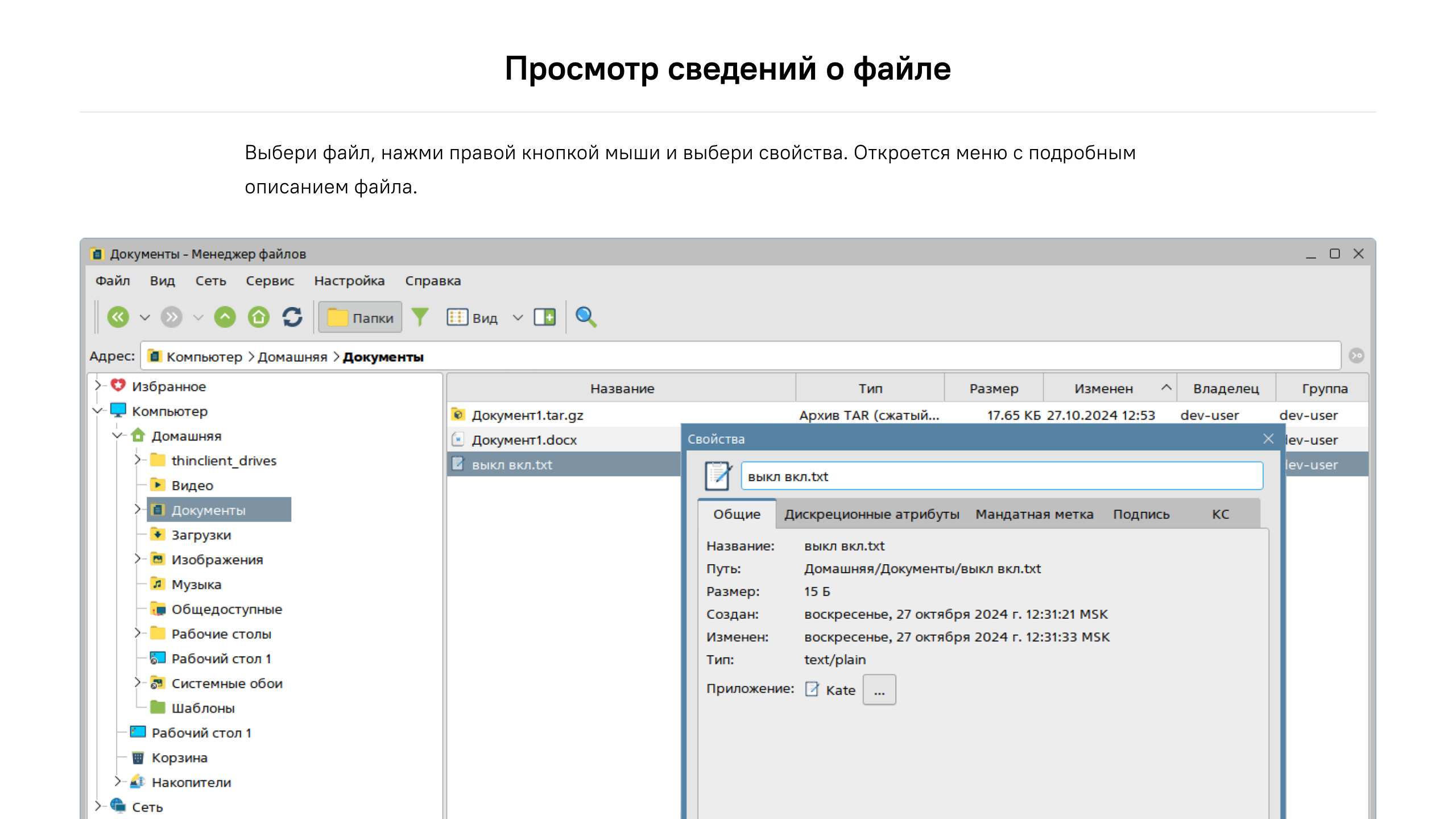
Task: Expand the Избранное tree node
Action: click(98, 386)
